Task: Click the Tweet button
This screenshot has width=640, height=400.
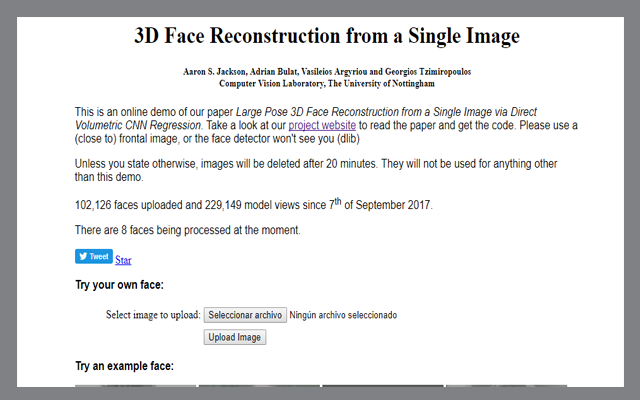Action: pyautogui.click(x=94, y=256)
